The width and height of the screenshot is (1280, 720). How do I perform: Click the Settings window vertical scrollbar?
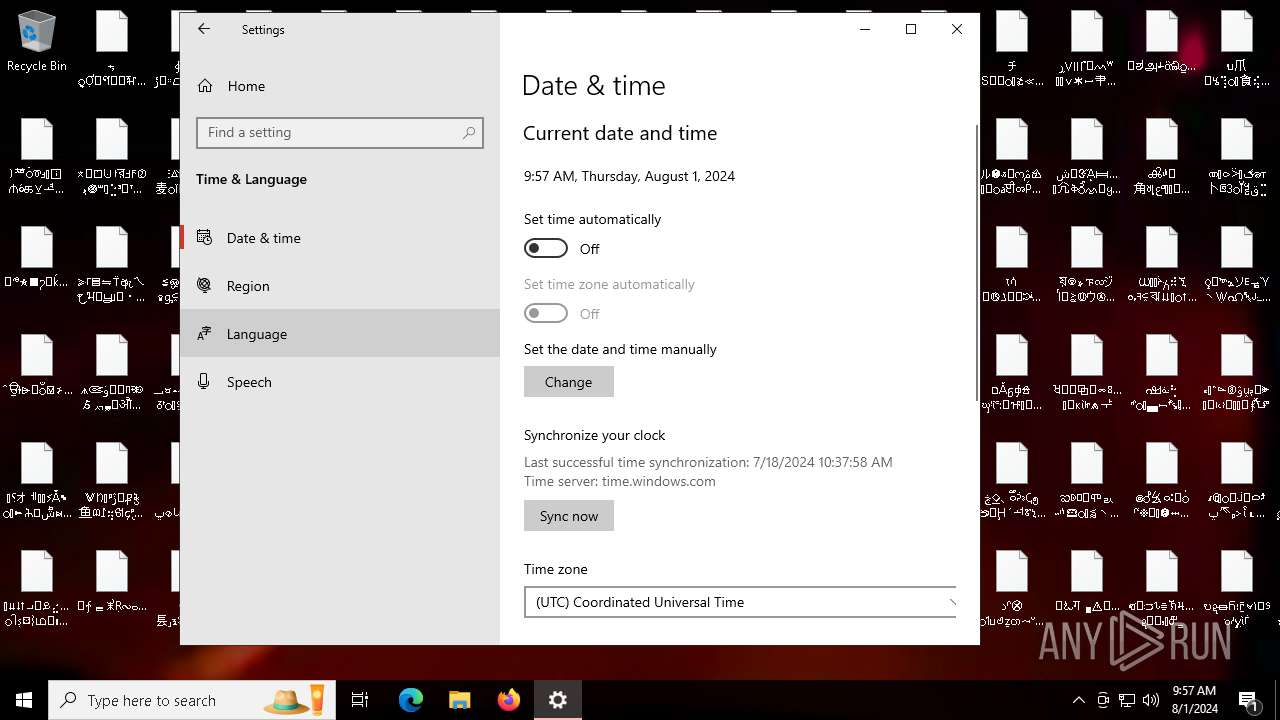(977, 265)
